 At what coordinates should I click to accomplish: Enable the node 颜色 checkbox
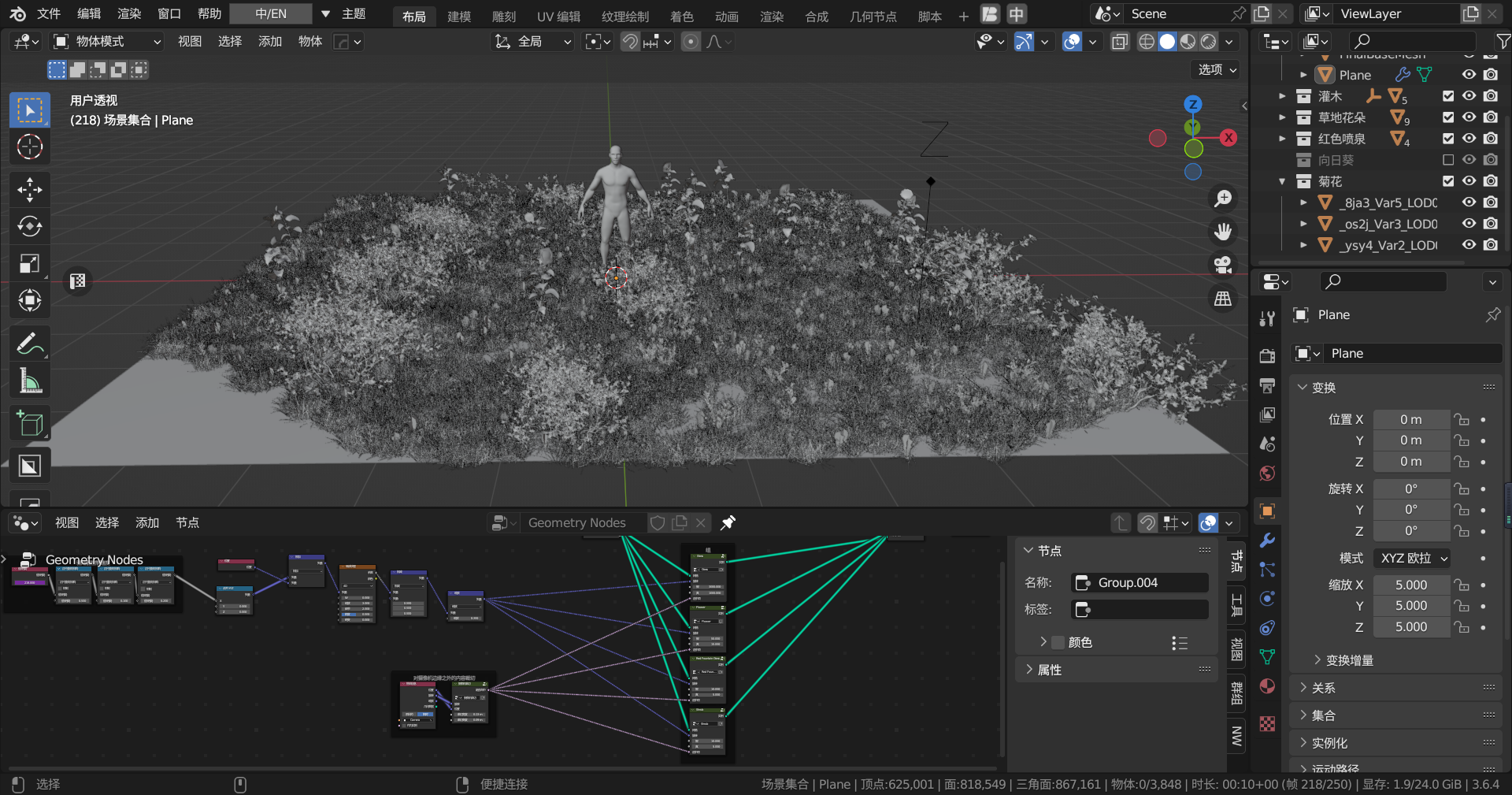pyautogui.click(x=1058, y=642)
